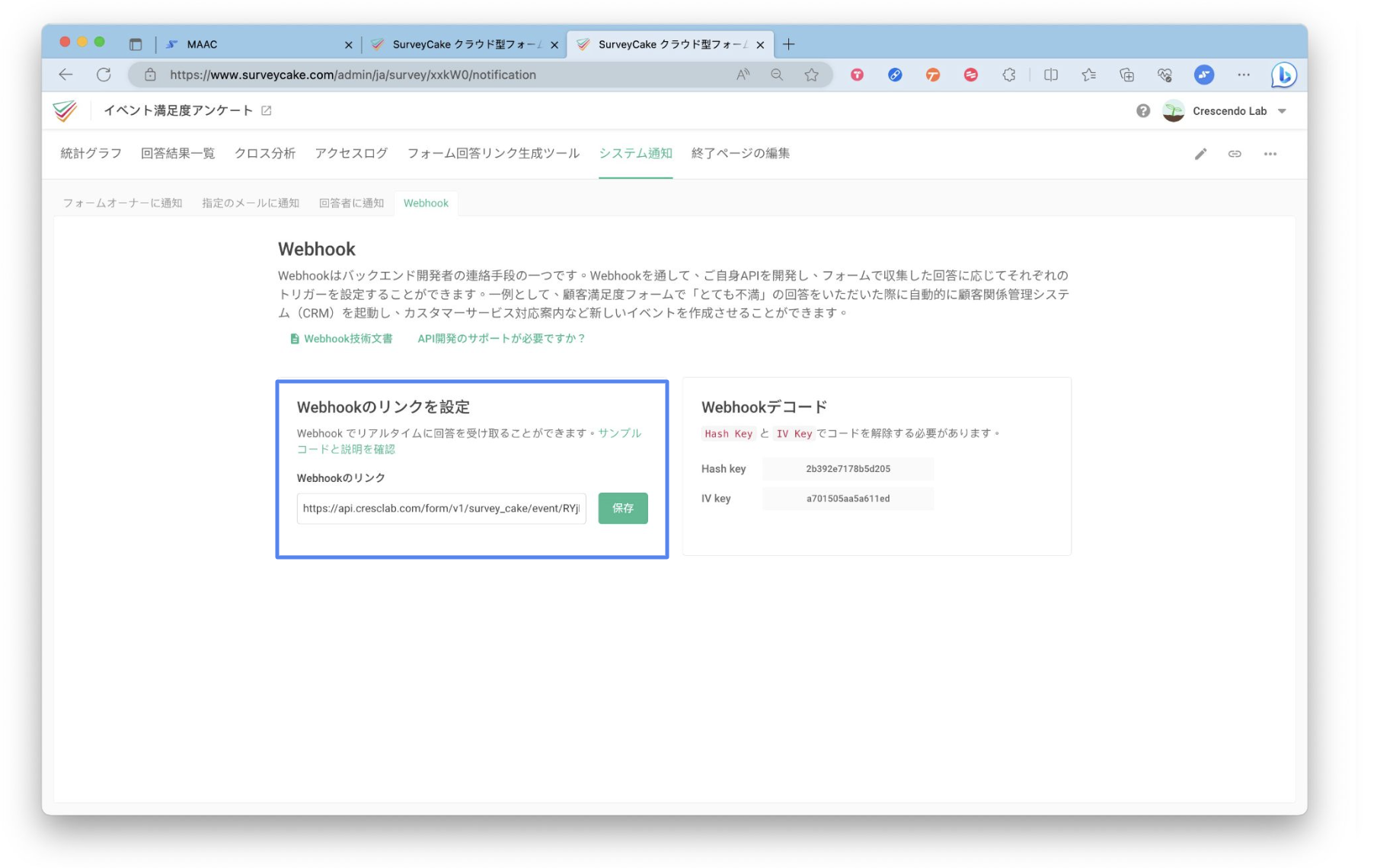1377x868 pixels.
Task: Open the orange extension icon
Action: click(933, 75)
